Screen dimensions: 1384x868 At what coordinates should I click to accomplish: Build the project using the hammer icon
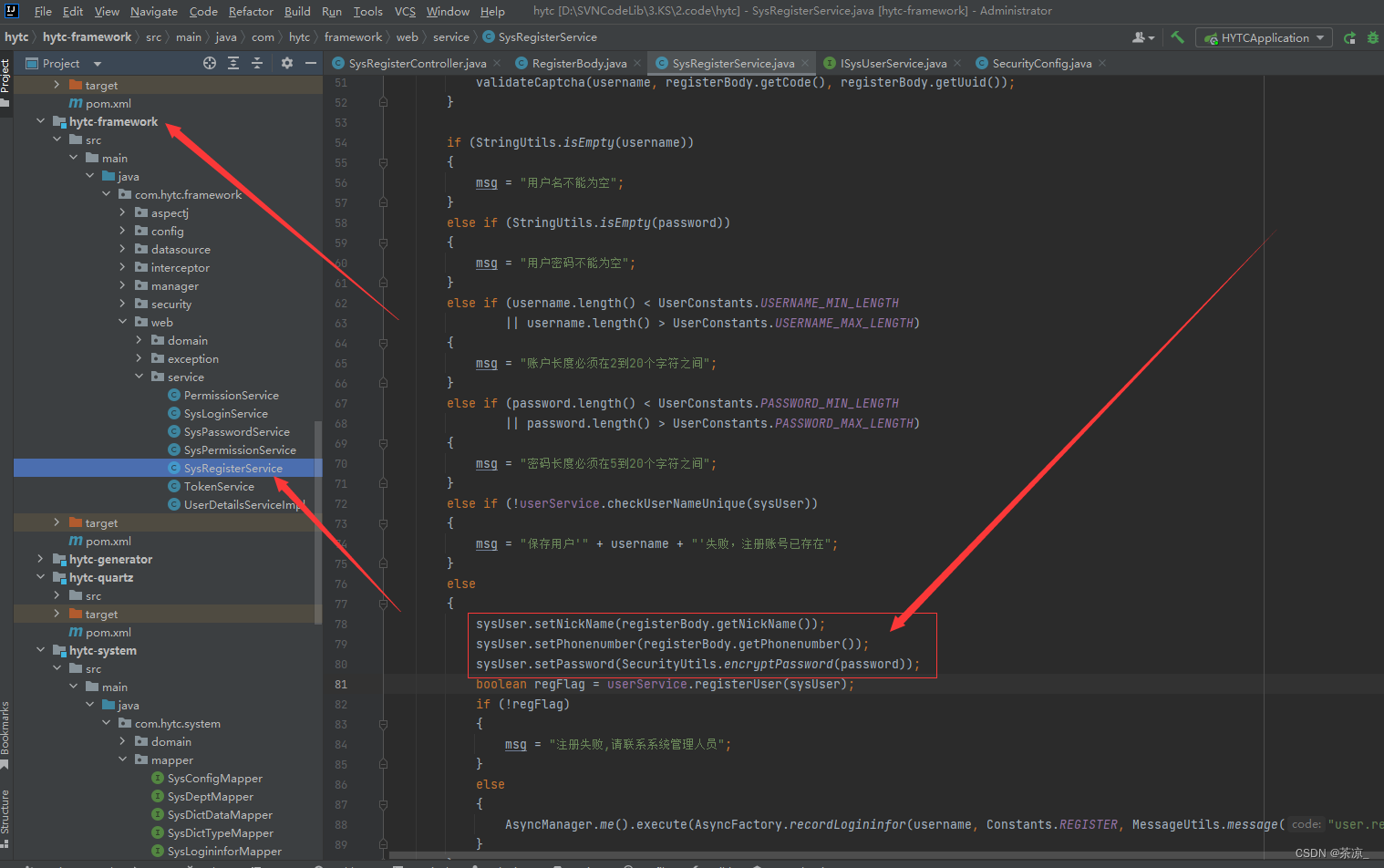(x=1179, y=36)
